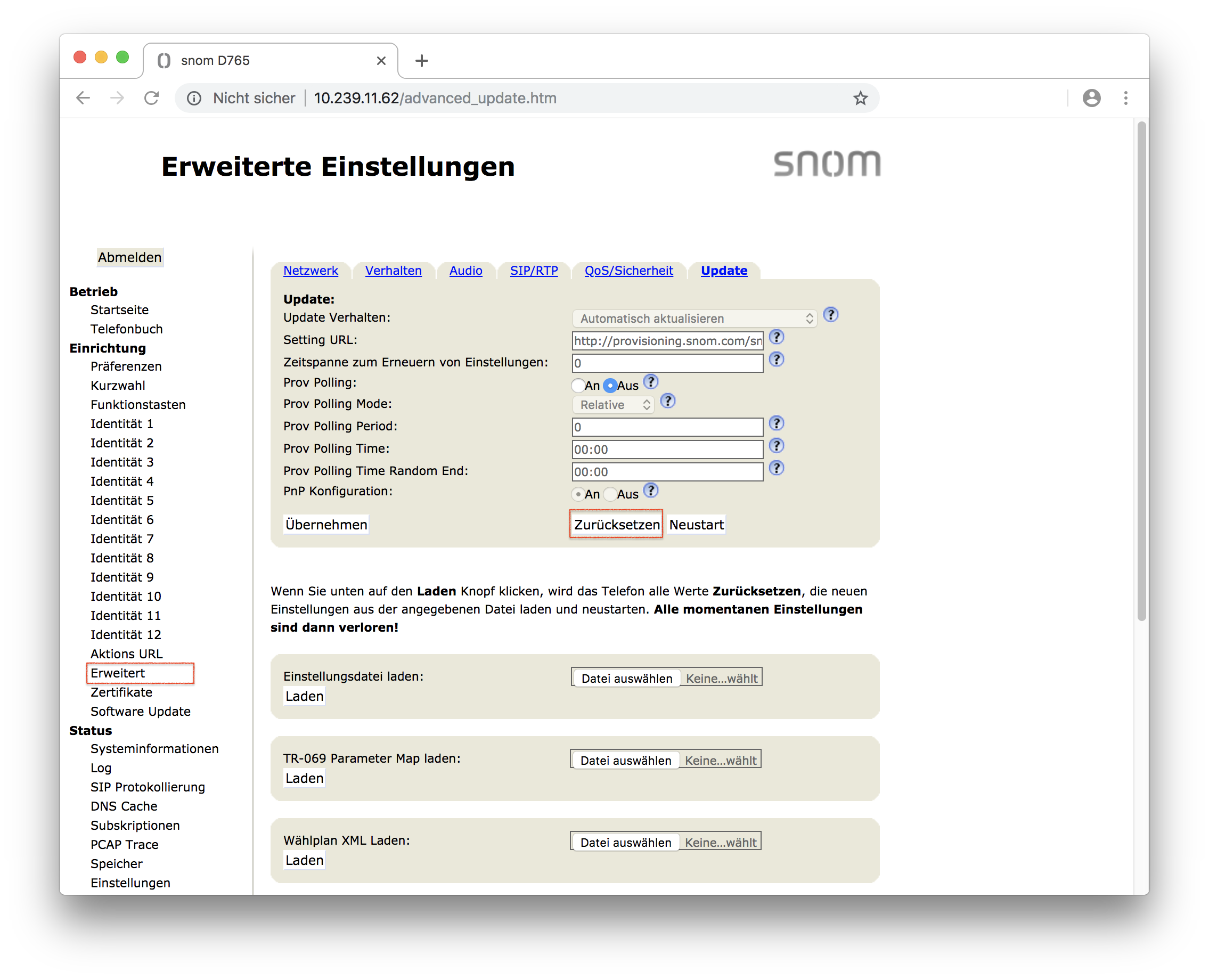Open Chrome's three-dot menu
Image resolution: width=1209 pixels, height=980 pixels.
(x=1125, y=98)
